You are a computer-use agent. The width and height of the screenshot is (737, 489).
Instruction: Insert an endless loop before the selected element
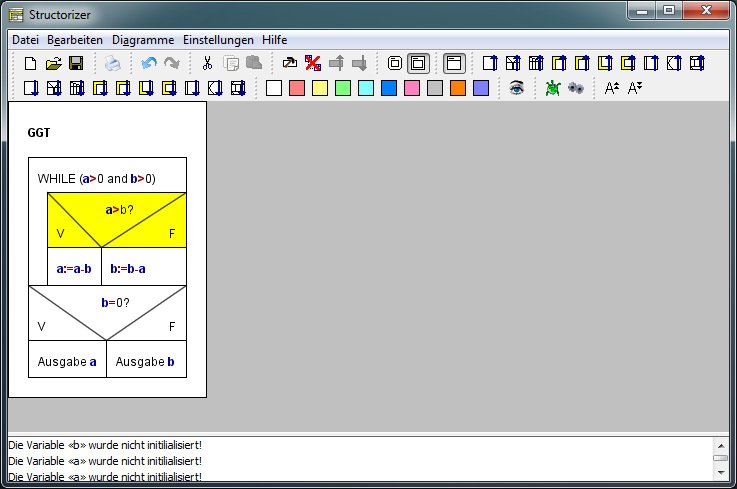(628, 63)
